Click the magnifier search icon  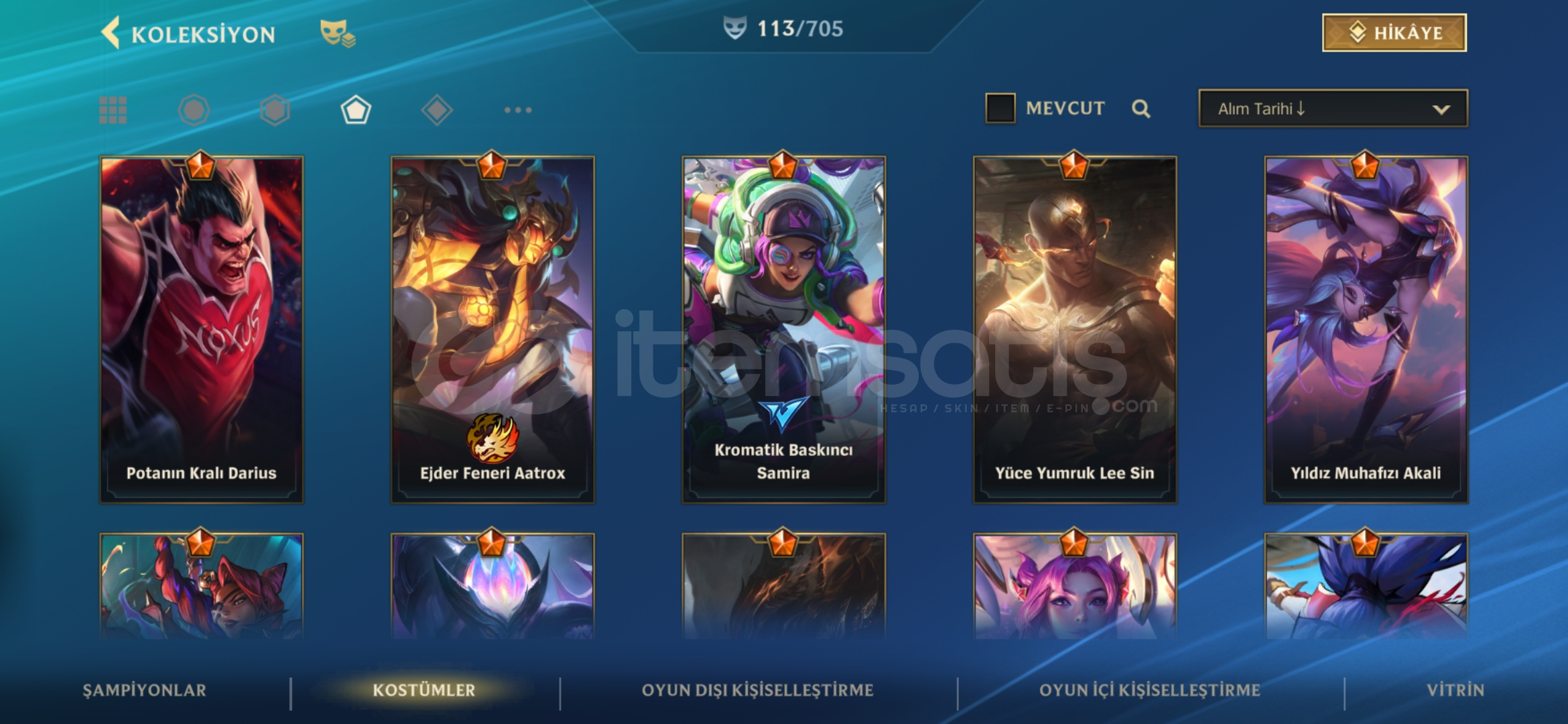1141,109
